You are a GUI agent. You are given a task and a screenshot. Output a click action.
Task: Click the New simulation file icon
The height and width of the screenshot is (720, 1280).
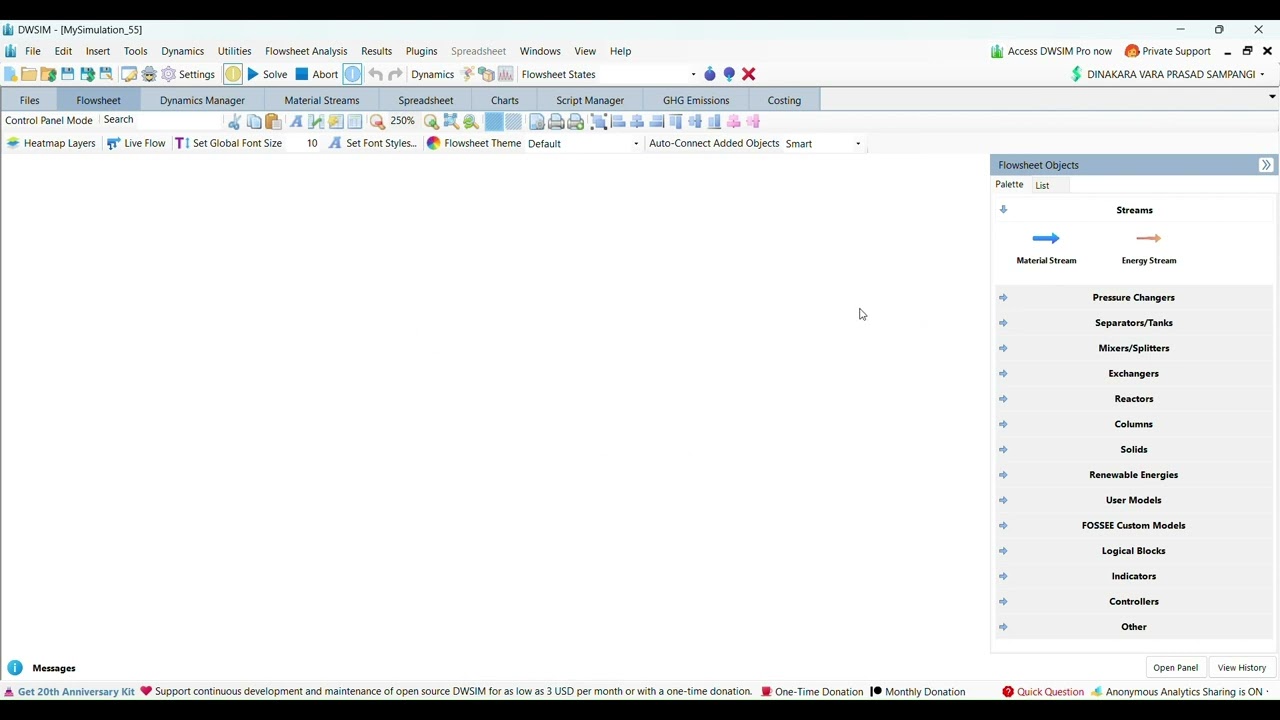click(10, 74)
